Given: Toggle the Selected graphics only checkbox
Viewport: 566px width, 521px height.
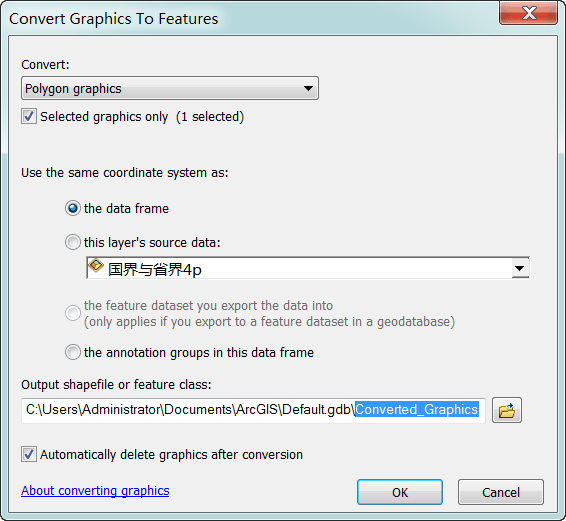Looking at the screenshot, I should click(29, 117).
